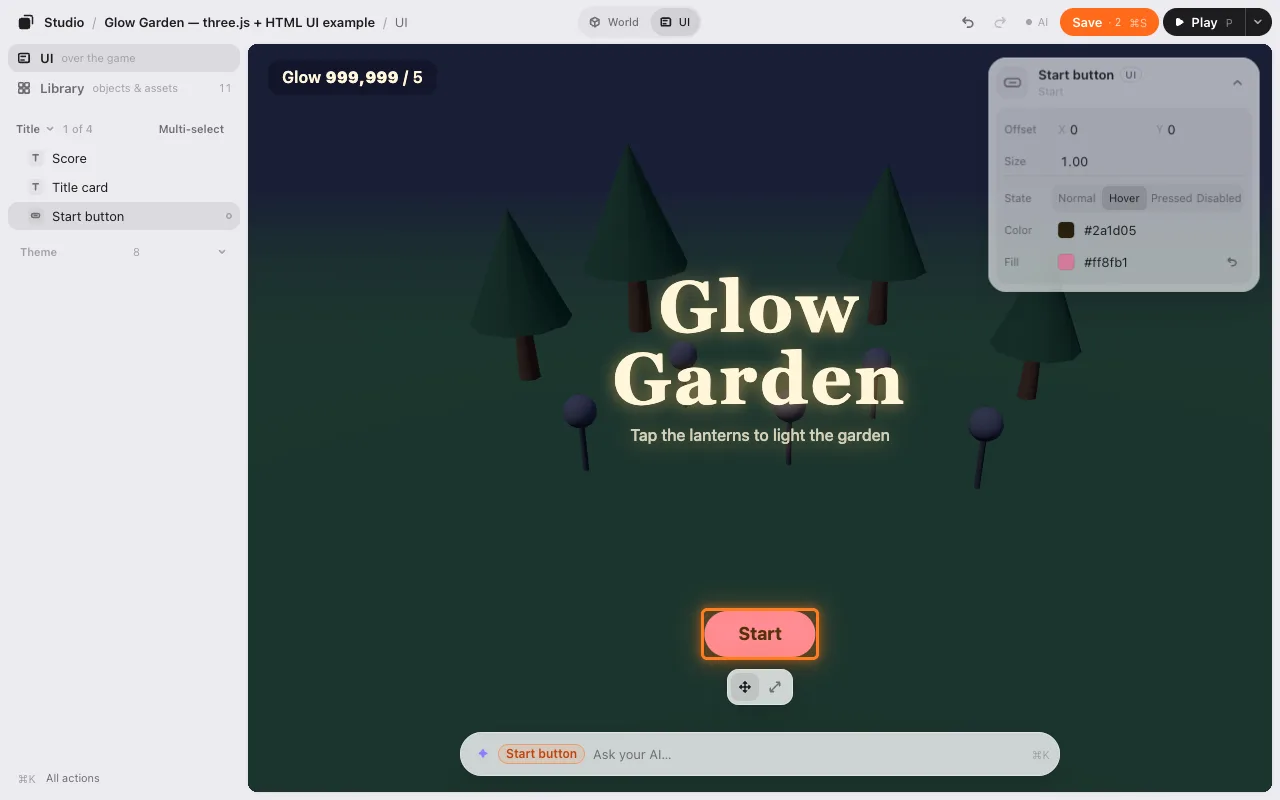Click the Start button on canvas
The image size is (1280, 800).
(760, 634)
